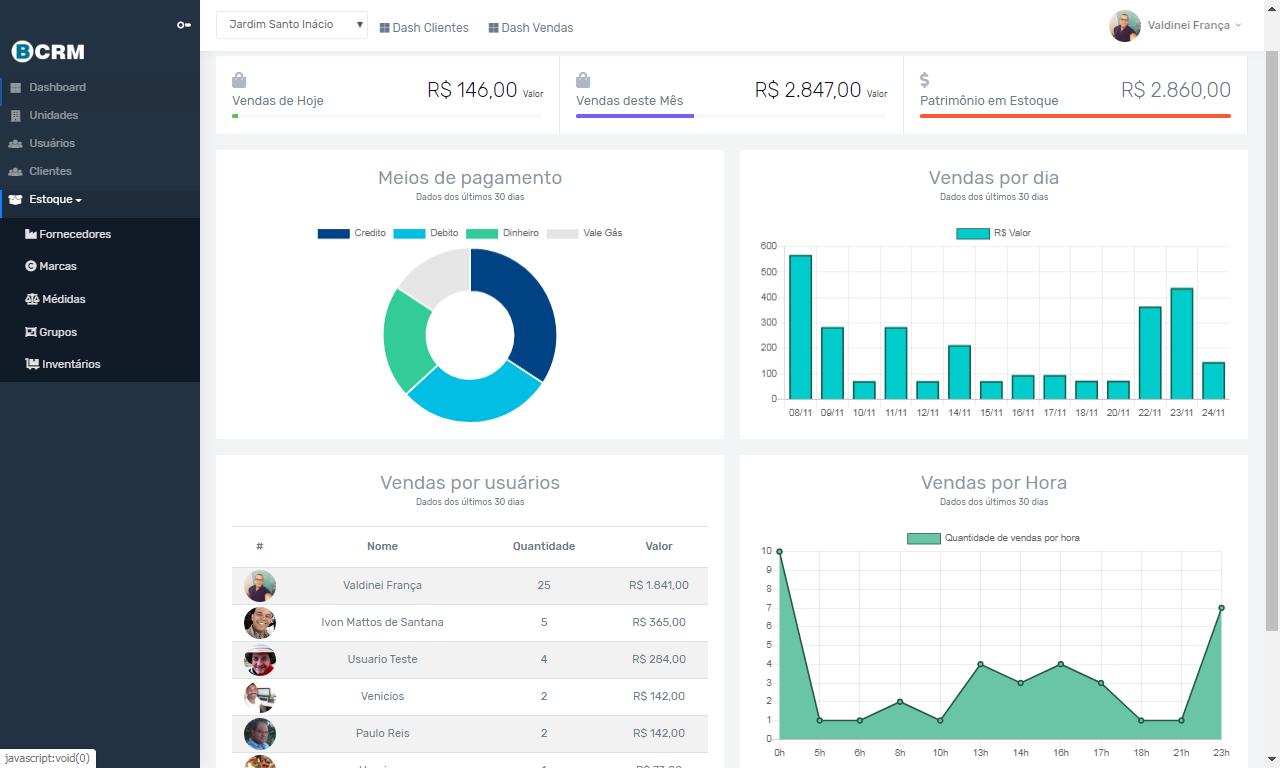Open the Valdinei França user menu
Image resolution: width=1280 pixels, height=768 pixels.
(1176, 26)
